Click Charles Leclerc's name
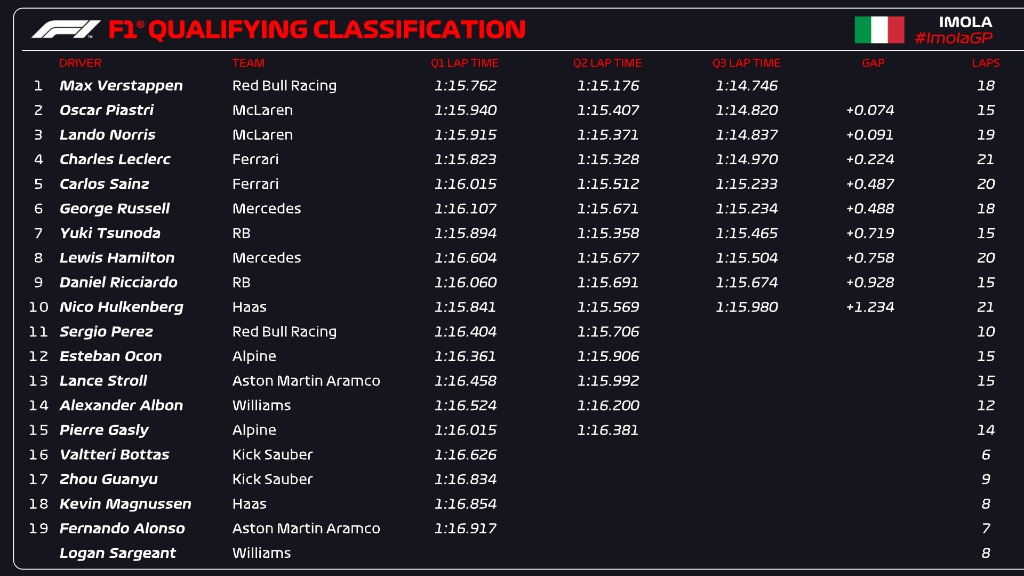This screenshot has width=1024, height=576. point(115,159)
